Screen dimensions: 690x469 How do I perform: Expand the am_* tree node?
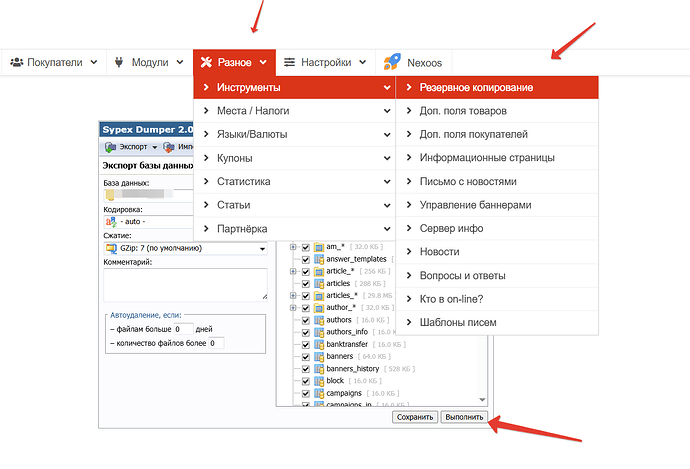[x=293, y=247]
